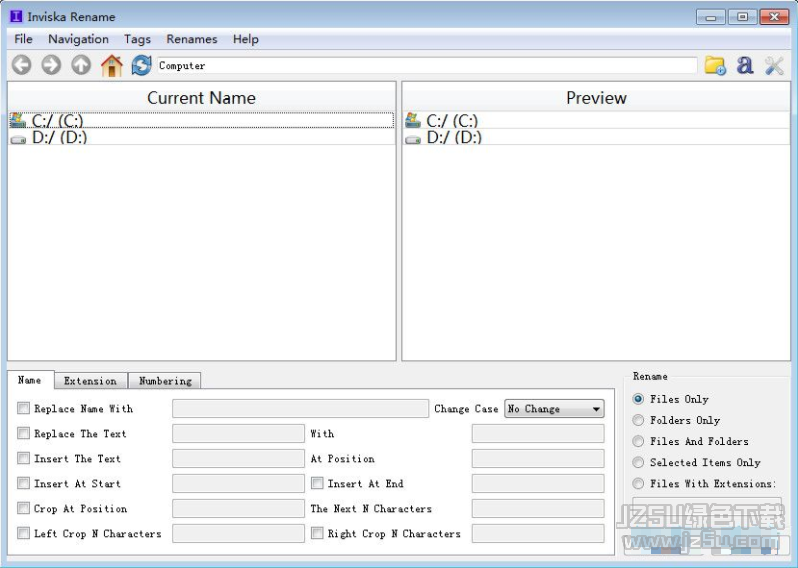Refresh the current directory listing
Viewport: 798px width, 568px height.
(141, 65)
